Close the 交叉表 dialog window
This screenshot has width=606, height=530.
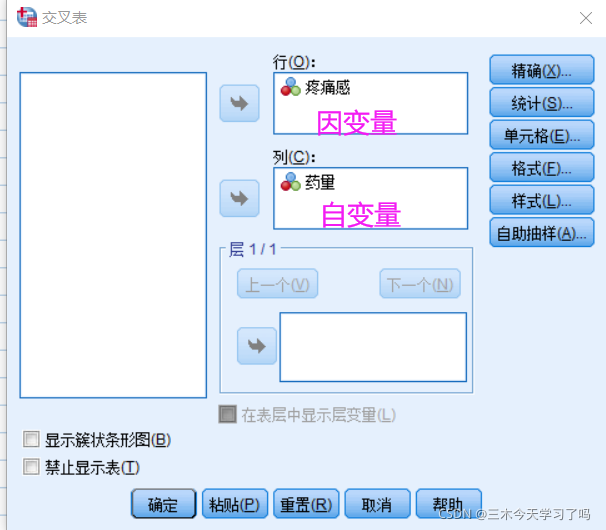pyautogui.click(x=586, y=18)
